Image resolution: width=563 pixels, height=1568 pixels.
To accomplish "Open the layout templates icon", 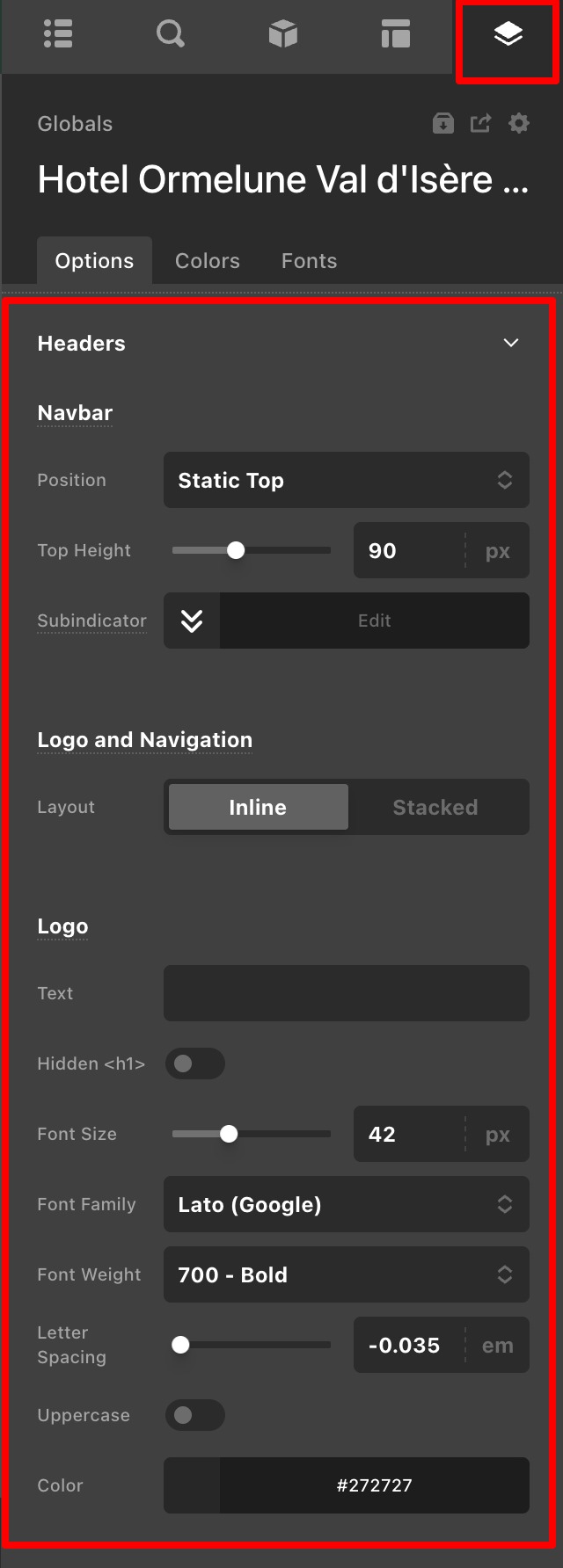I will (396, 35).
